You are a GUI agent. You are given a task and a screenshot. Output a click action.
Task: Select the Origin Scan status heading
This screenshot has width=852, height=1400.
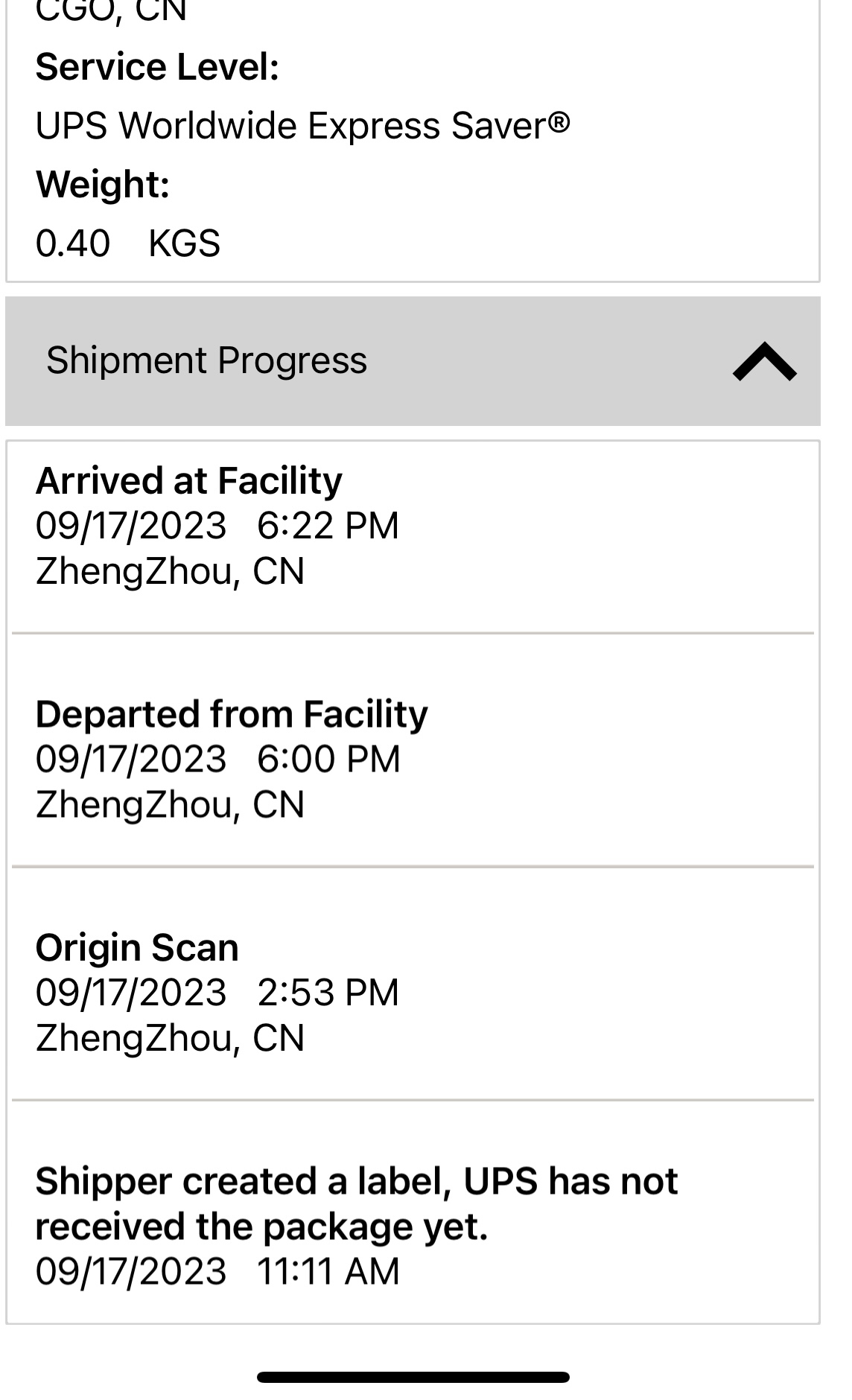coord(137,948)
